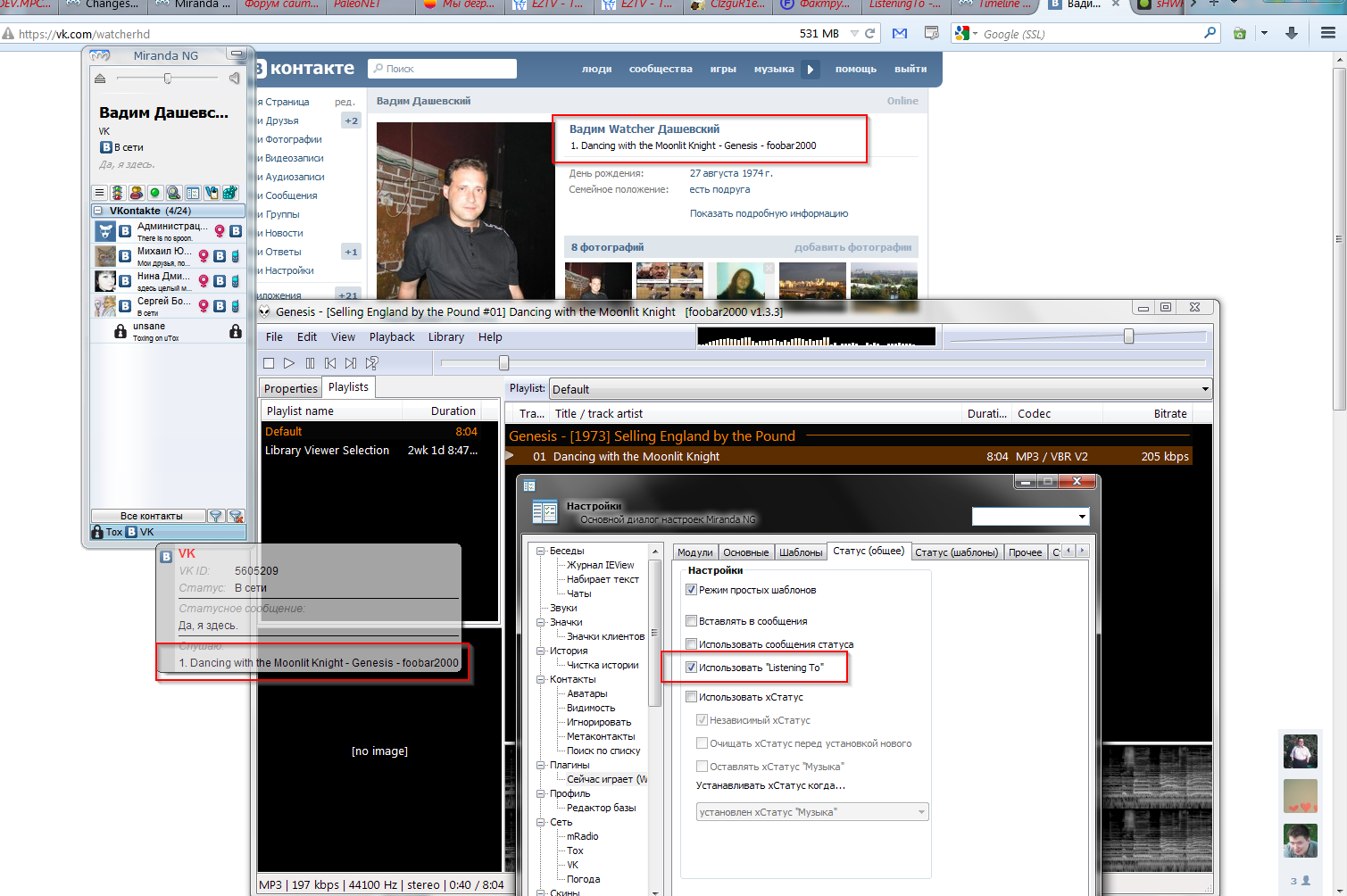Open the Playlist Default dropdown in foobar2000
Image resolution: width=1347 pixels, height=896 pixels.
881,389
